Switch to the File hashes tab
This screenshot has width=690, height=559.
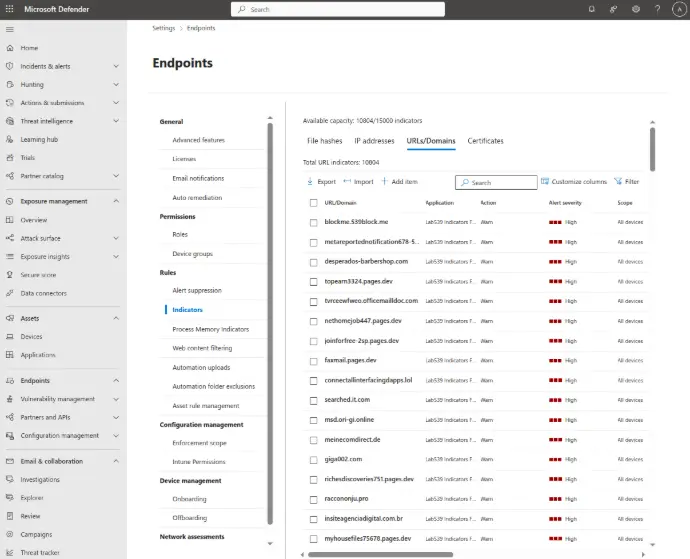click(324, 141)
